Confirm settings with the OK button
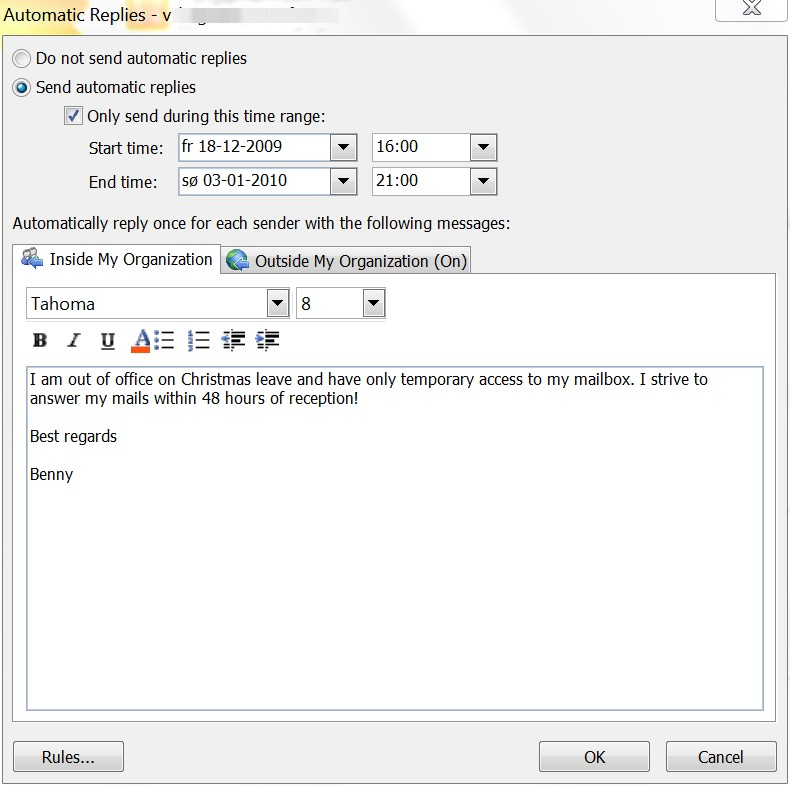This screenshot has width=790, height=786. coord(594,757)
